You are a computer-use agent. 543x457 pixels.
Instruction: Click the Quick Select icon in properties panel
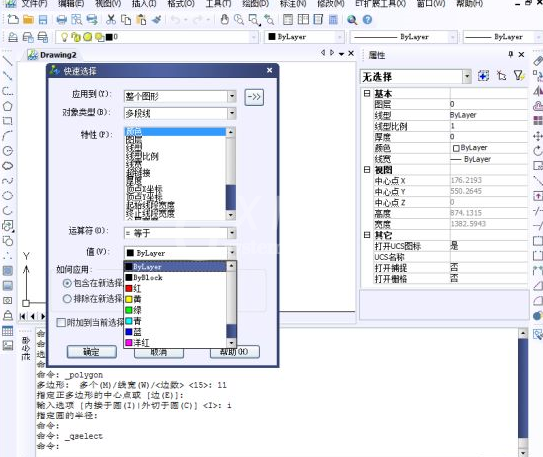click(518, 75)
